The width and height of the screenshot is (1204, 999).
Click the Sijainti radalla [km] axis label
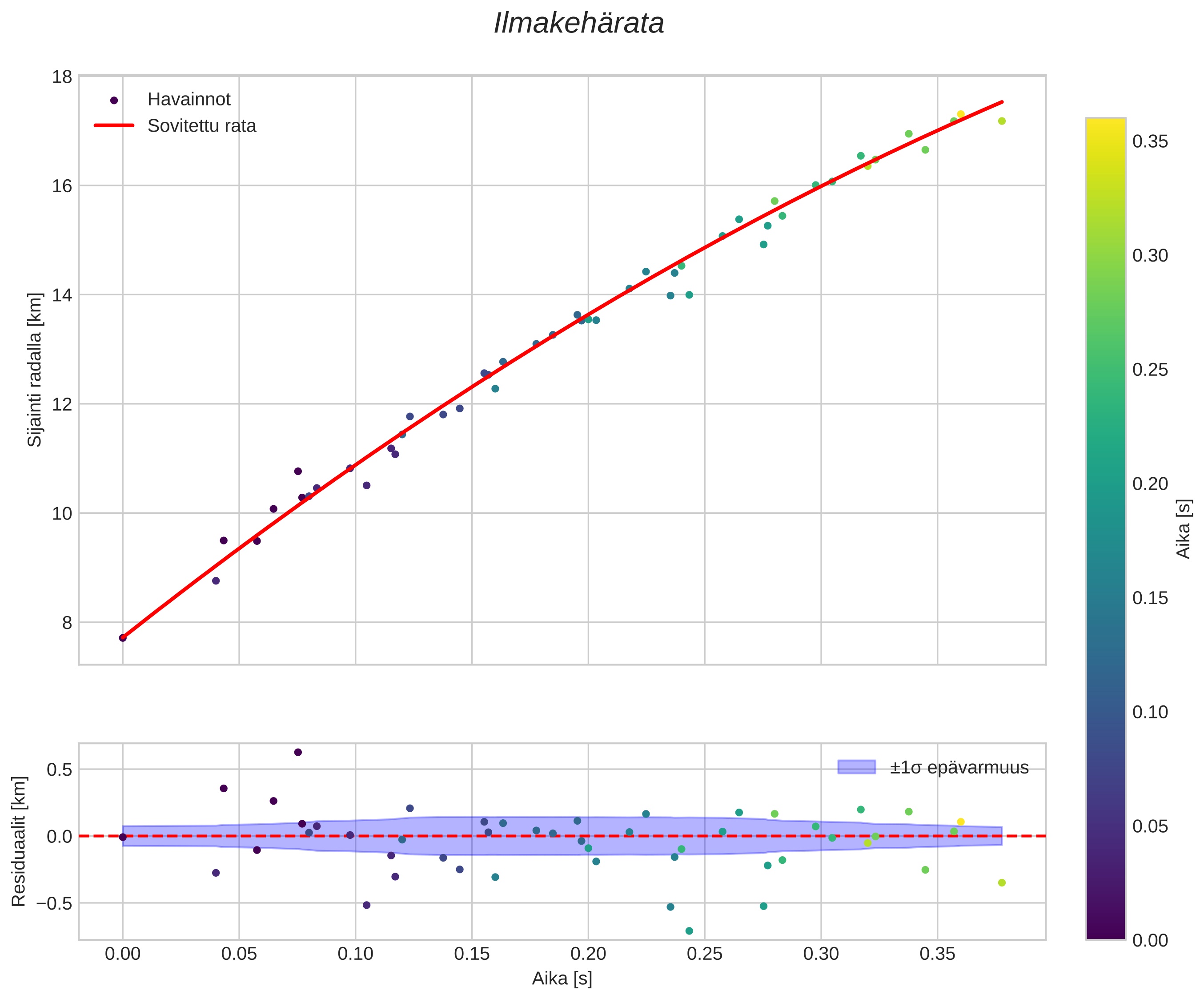point(35,370)
